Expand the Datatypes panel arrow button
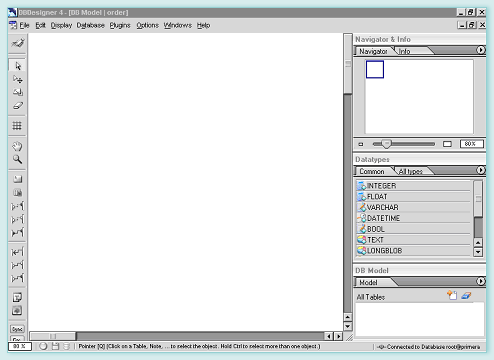The image size is (494, 360). [x=480, y=170]
